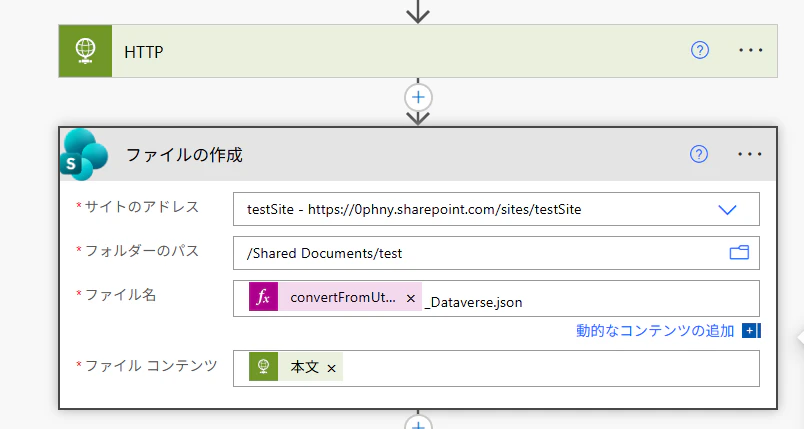Add a step below the ファイルの作成 action

[x=418, y=423]
